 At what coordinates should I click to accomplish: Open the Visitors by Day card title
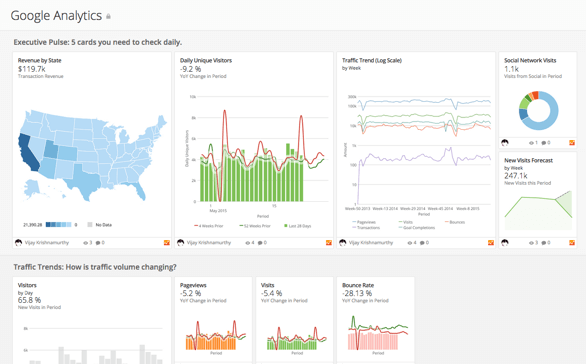coord(27,285)
